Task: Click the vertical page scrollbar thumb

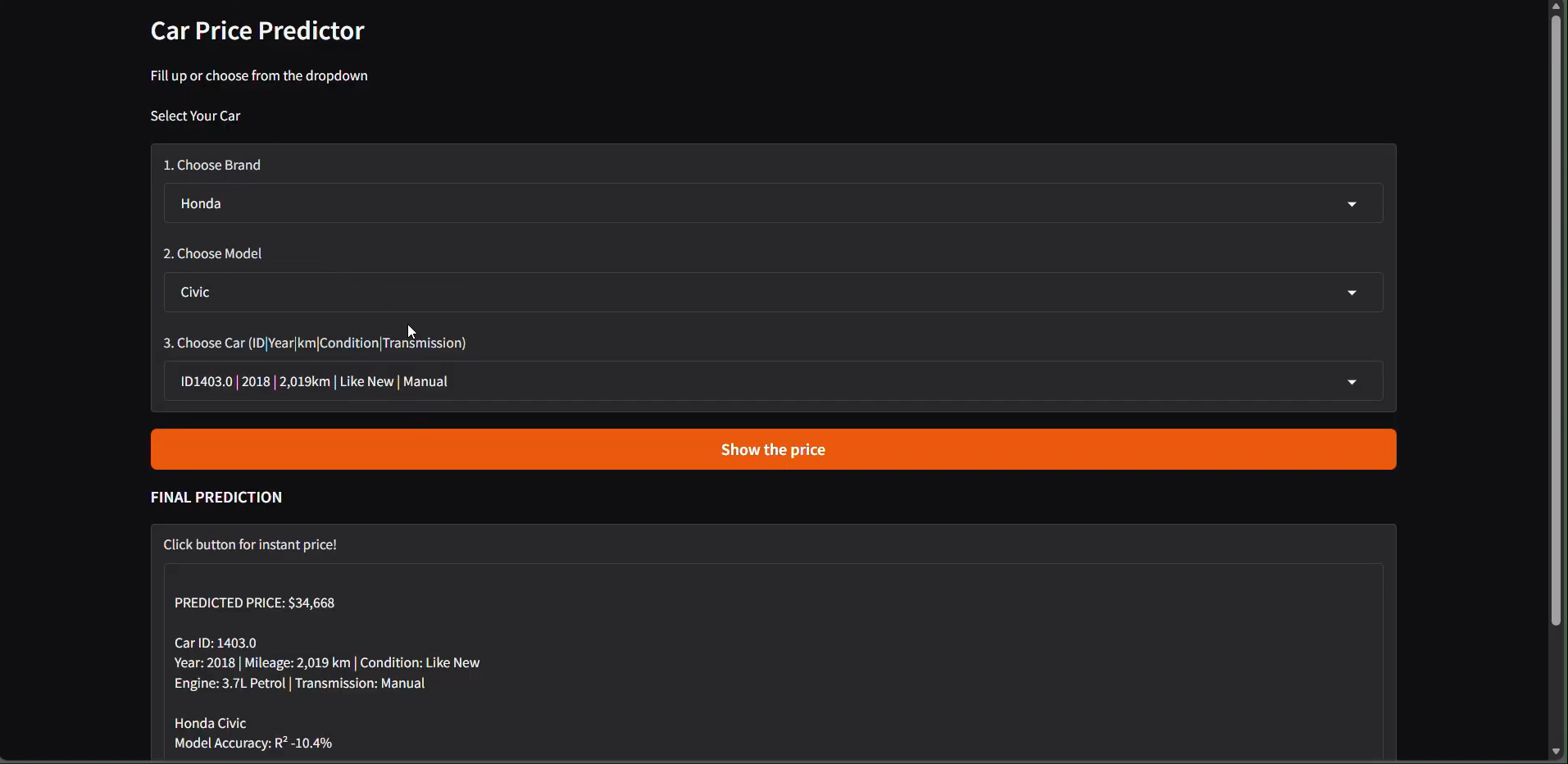Action: [1556, 320]
